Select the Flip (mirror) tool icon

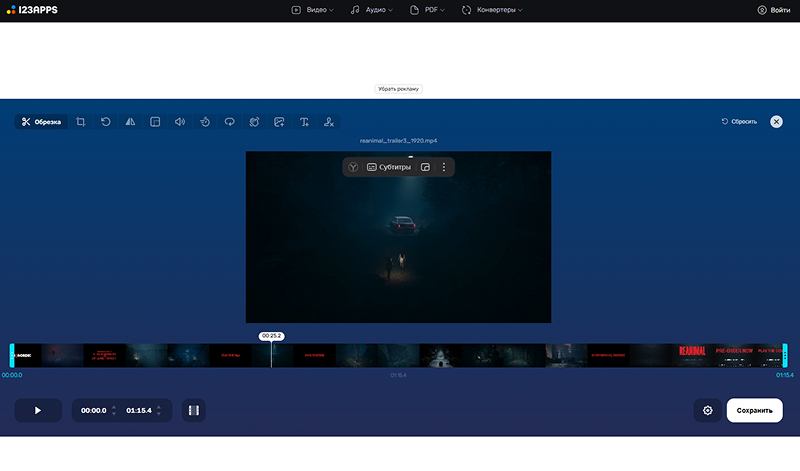pyautogui.click(x=130, y=122)
